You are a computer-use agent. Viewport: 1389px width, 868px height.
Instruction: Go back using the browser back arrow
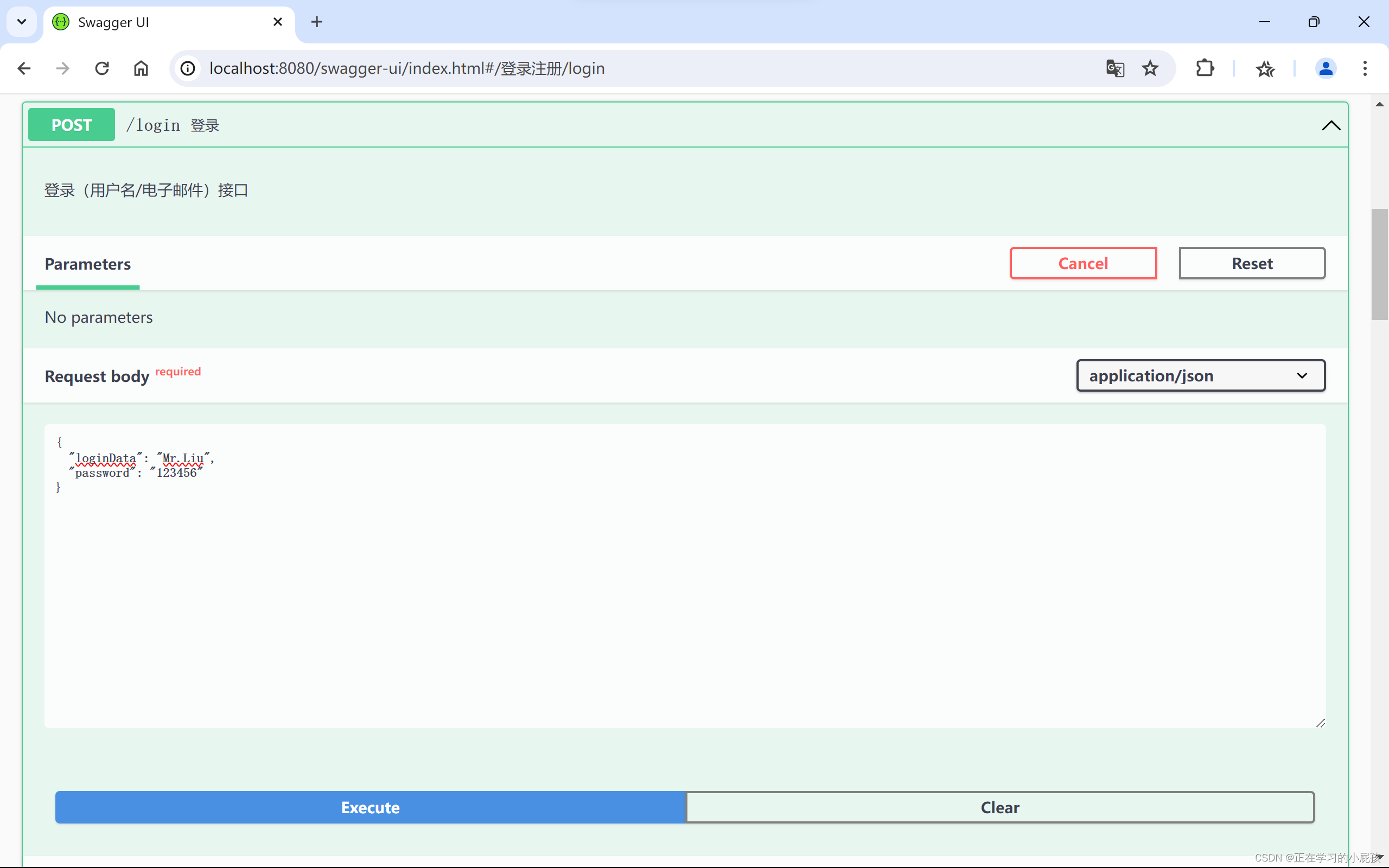point(24,68)
